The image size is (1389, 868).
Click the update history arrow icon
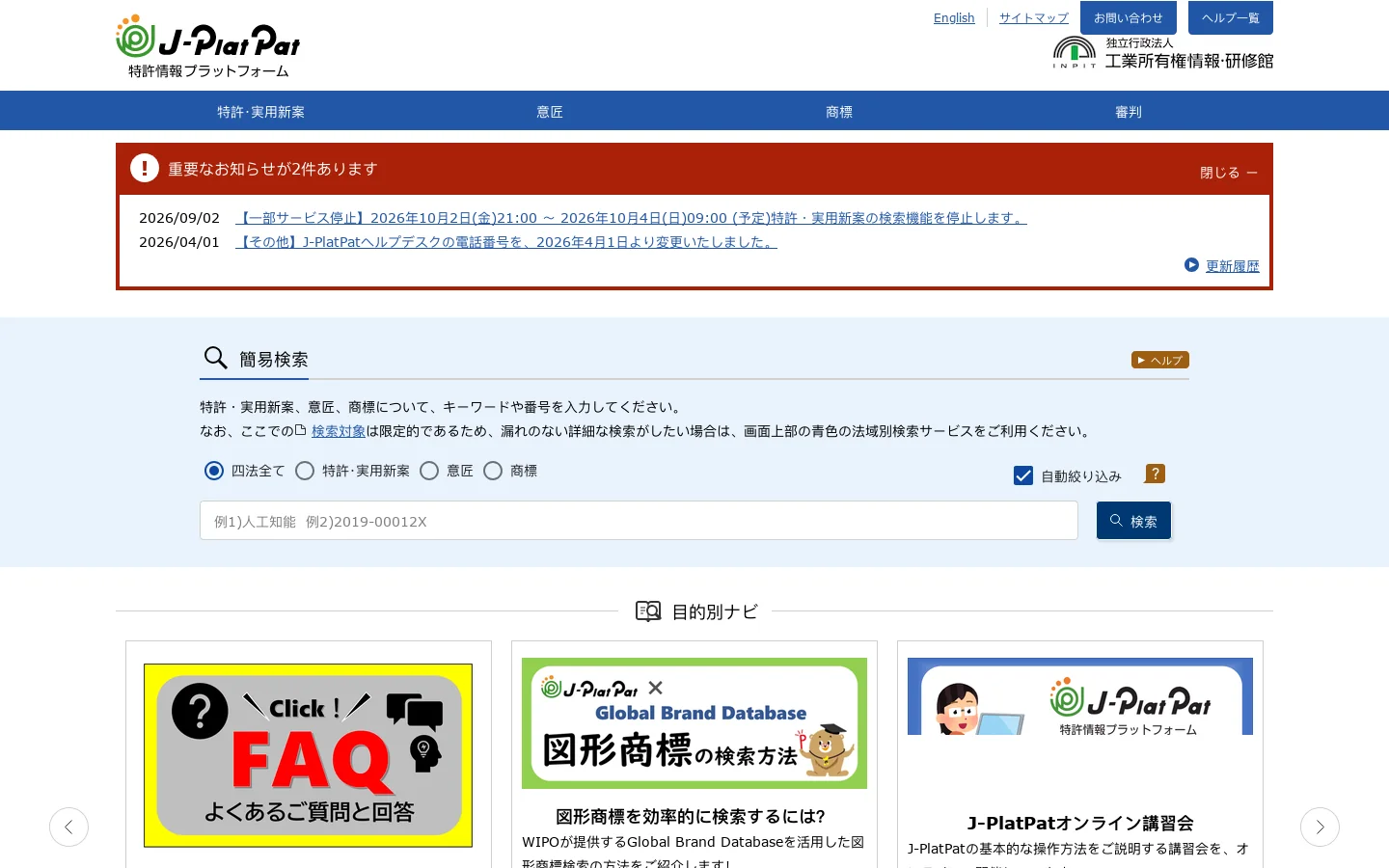tap(1191, 265)
